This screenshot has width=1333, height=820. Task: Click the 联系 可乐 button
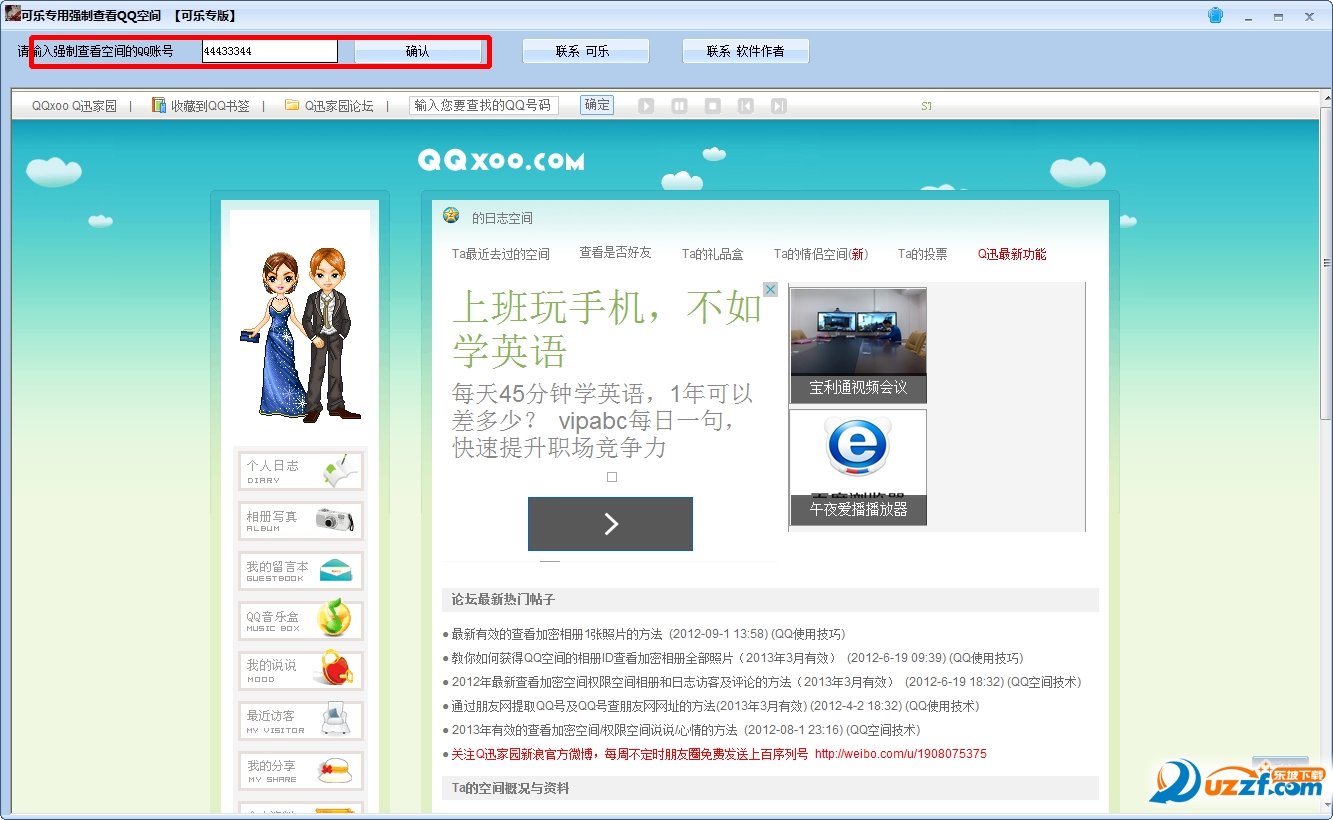(x=585, y=51)
